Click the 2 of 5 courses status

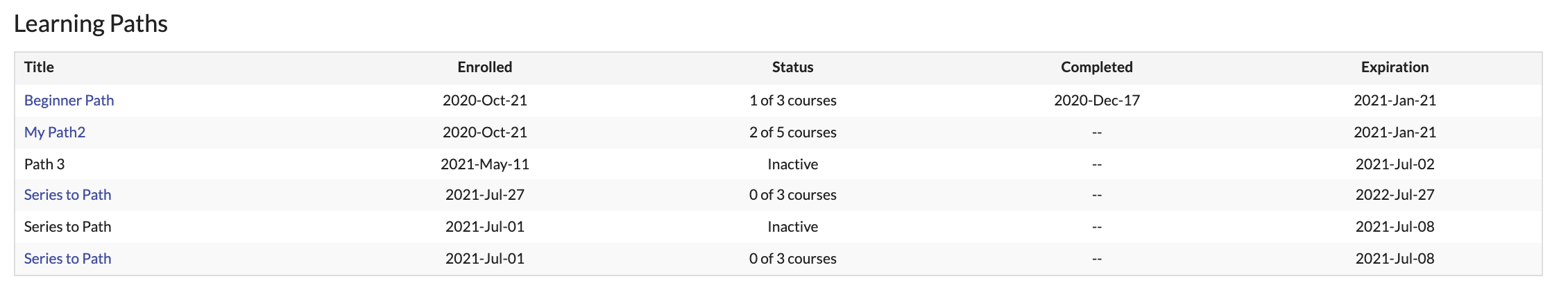pos(793,132)
